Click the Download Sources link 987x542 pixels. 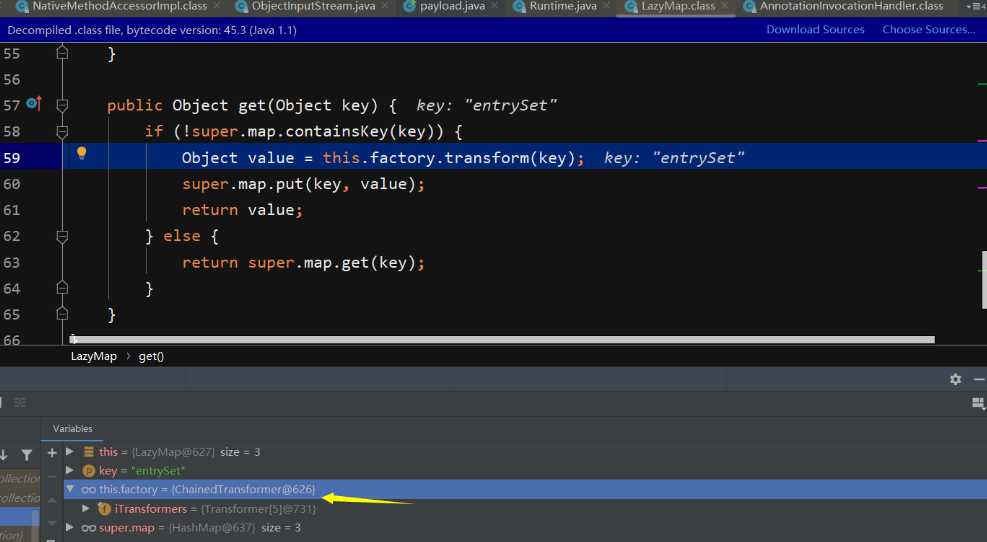[815, 29]
